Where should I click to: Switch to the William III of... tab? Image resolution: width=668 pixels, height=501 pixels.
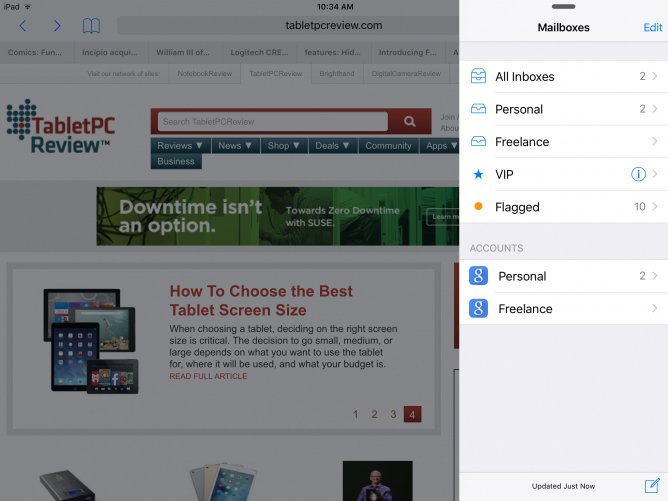pyautogui.click(x=184, y=53)
